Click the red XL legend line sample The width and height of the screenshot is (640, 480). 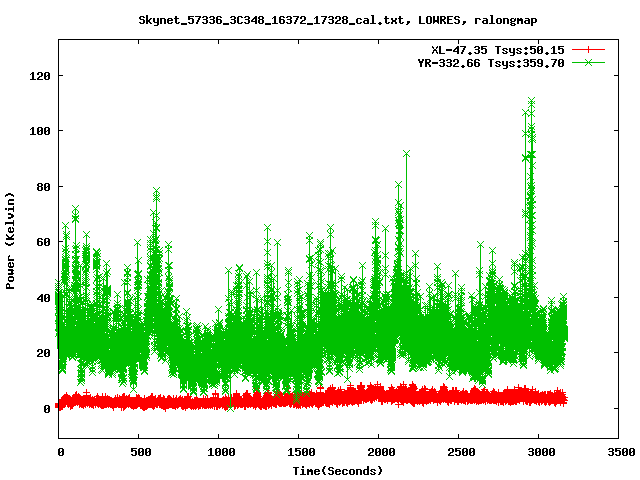click(588, 50)
